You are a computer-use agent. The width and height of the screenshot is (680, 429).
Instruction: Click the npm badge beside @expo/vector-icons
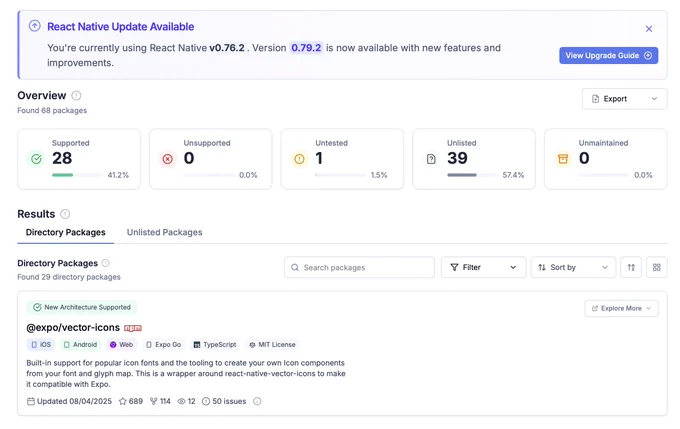(x=133, y=328)
